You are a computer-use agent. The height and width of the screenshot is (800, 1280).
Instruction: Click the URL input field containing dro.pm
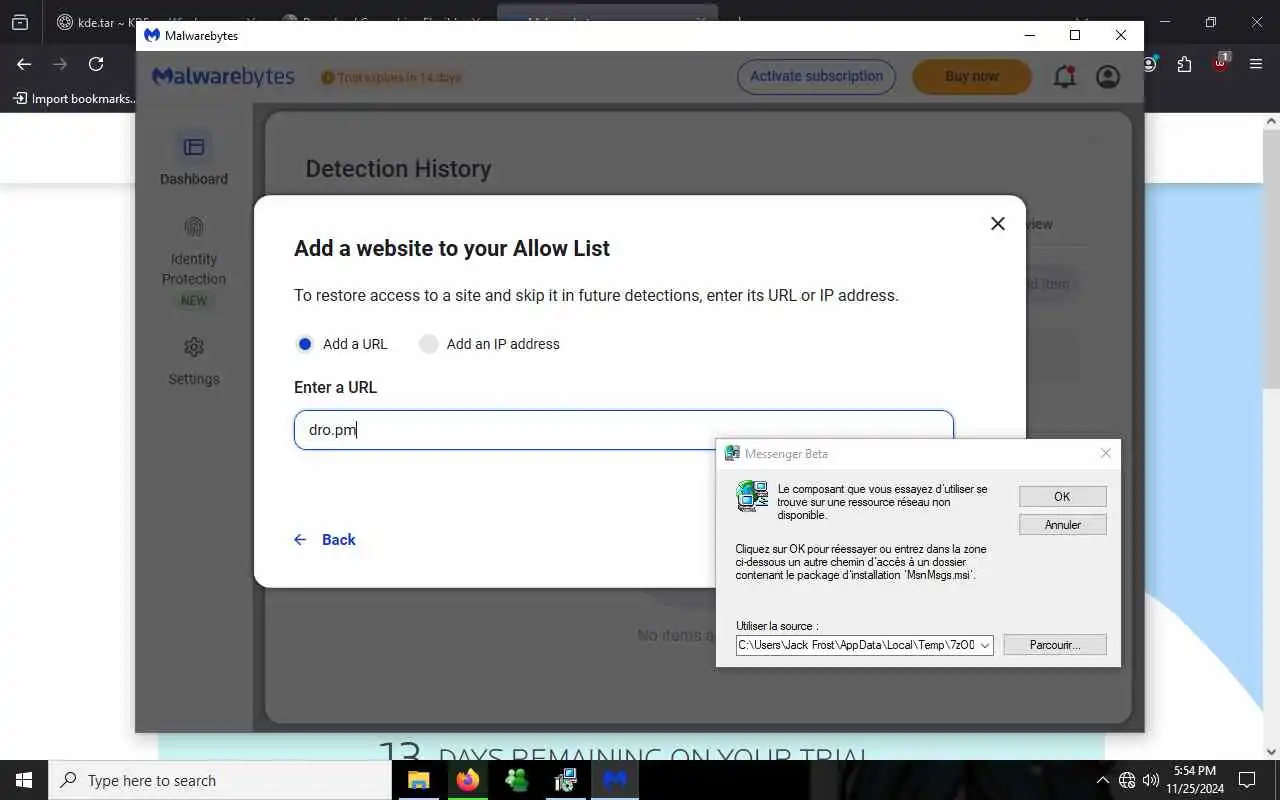[x=624, y=430]
